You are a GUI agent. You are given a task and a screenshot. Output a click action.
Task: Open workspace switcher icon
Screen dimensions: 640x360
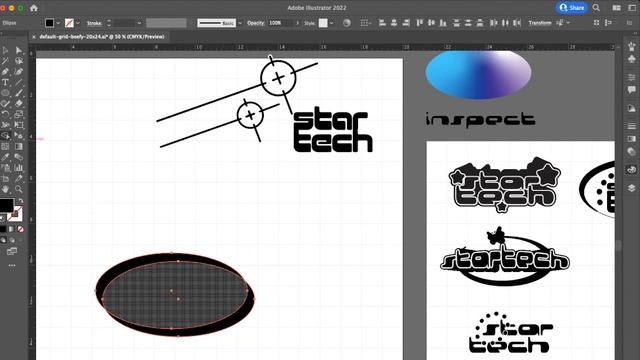[632, 8]
